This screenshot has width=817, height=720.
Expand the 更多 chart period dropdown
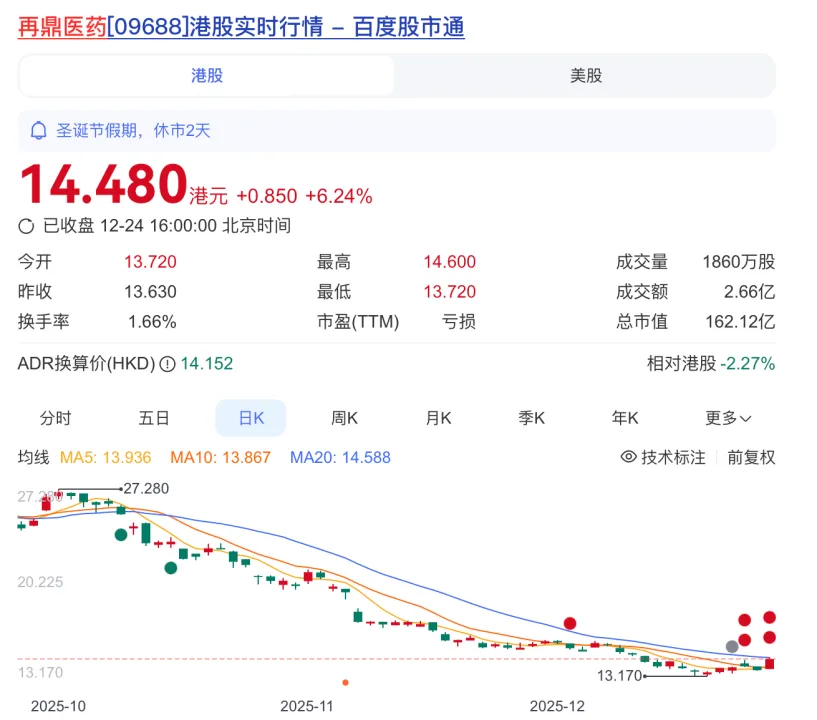tap(728, 418)
